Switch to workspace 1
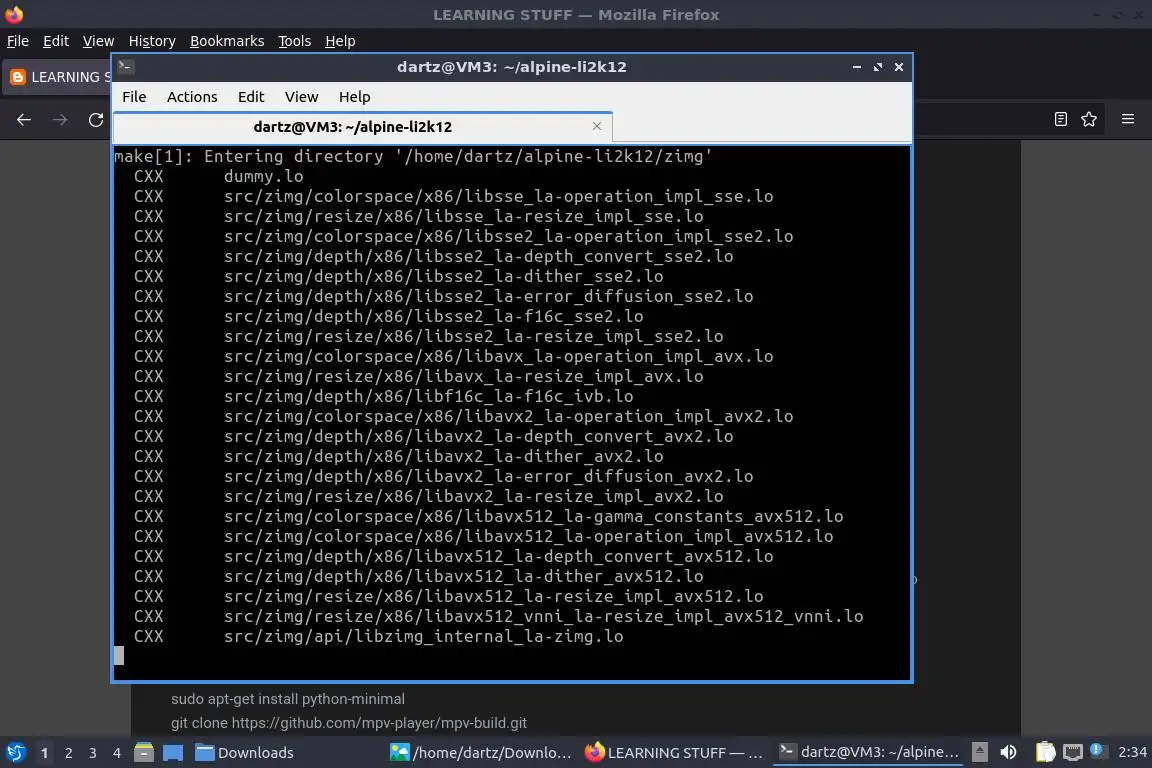1152x768 pixels. [45, 753]
